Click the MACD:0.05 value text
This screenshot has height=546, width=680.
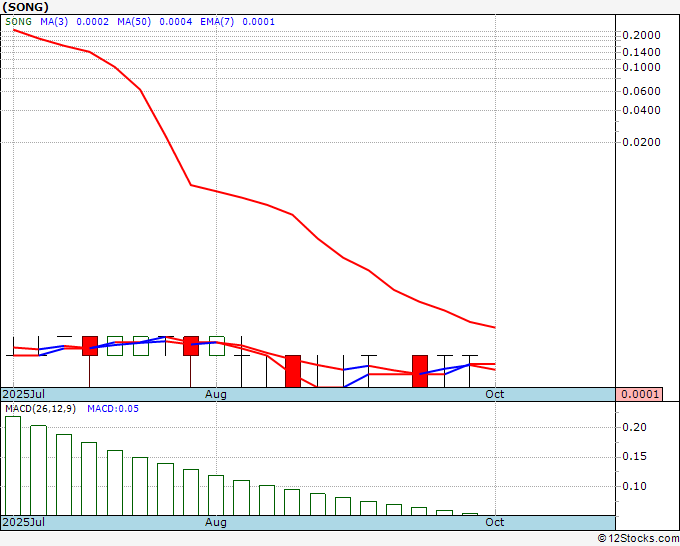pos(113,409)
